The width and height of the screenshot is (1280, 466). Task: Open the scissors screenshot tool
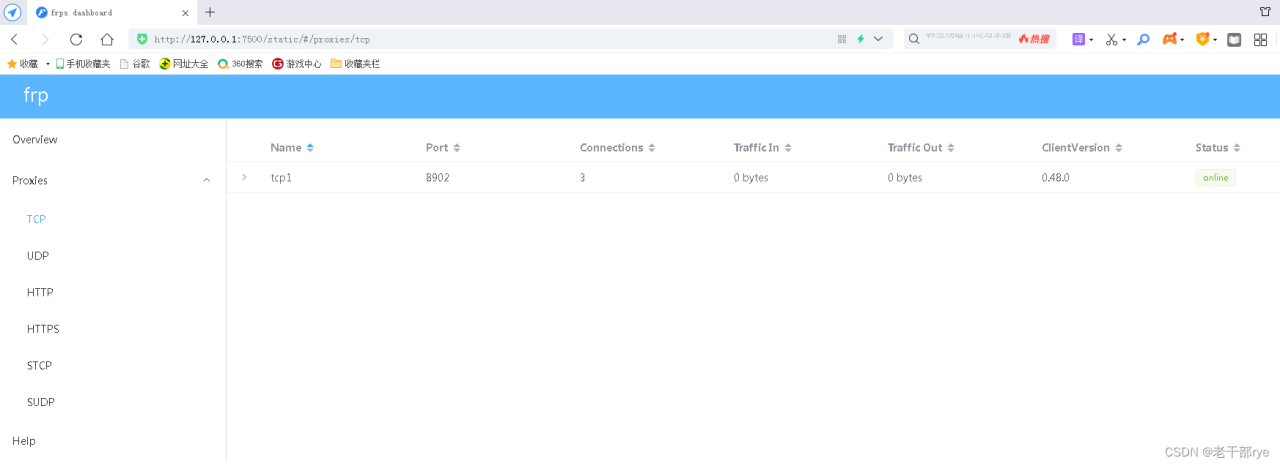click(1111, 39)
